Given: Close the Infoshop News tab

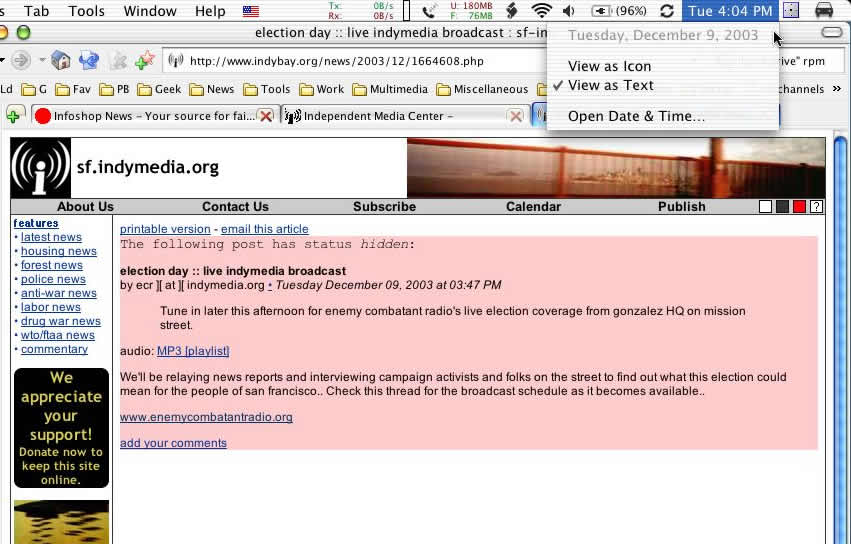Looking at the screenshot, I should (x=266, y=116).
